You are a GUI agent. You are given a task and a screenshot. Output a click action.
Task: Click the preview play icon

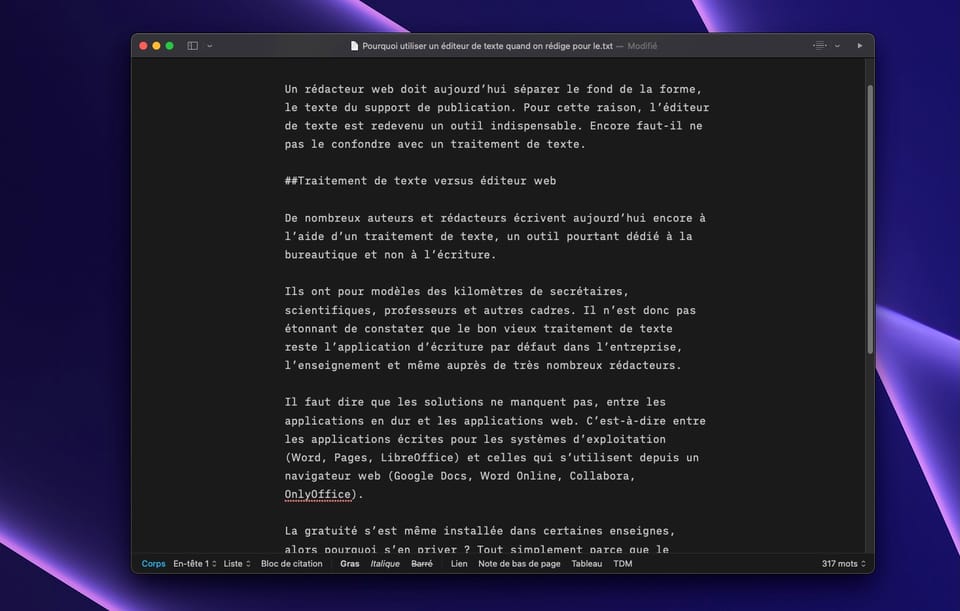[860, 46]
